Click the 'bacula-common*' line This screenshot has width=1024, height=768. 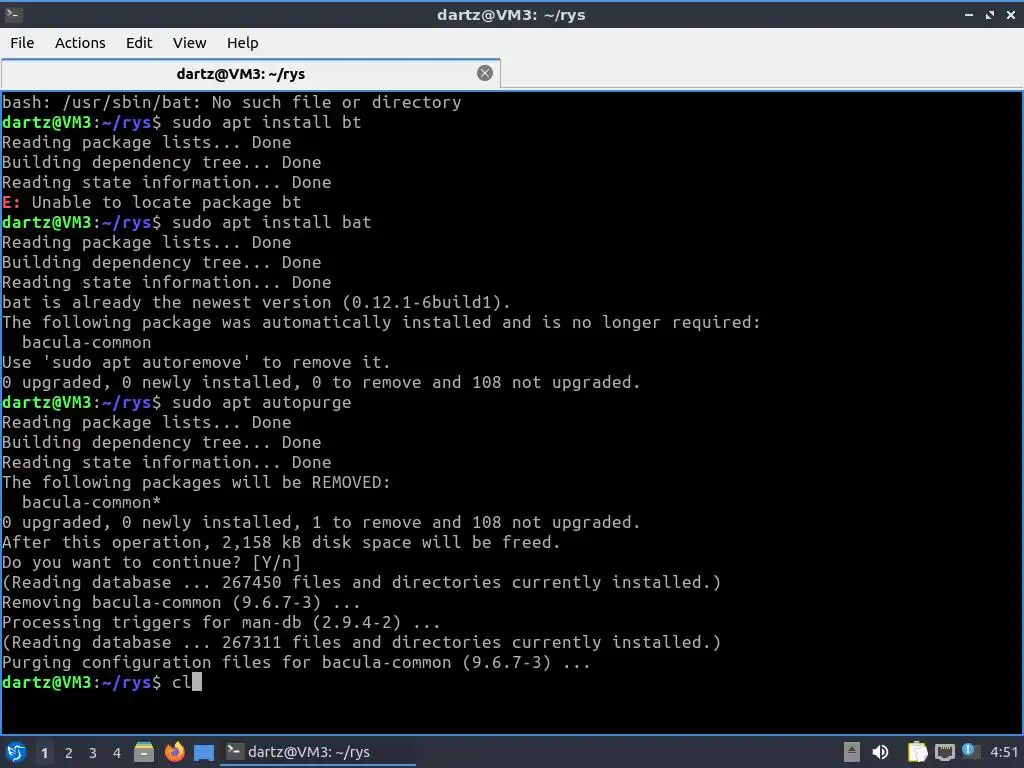coord(91,502)
